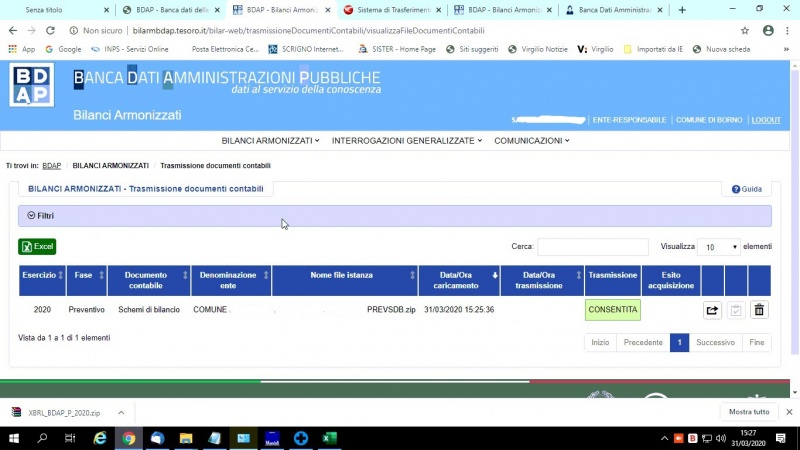The height and width of the screenshot is (450, 800).
Task: Open the Guida help link
Action: pos(746,189)
